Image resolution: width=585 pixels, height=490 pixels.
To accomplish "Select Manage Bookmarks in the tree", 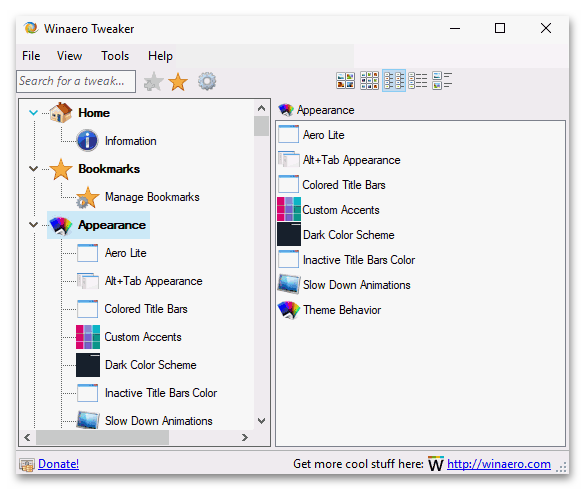I will point(152,197).
